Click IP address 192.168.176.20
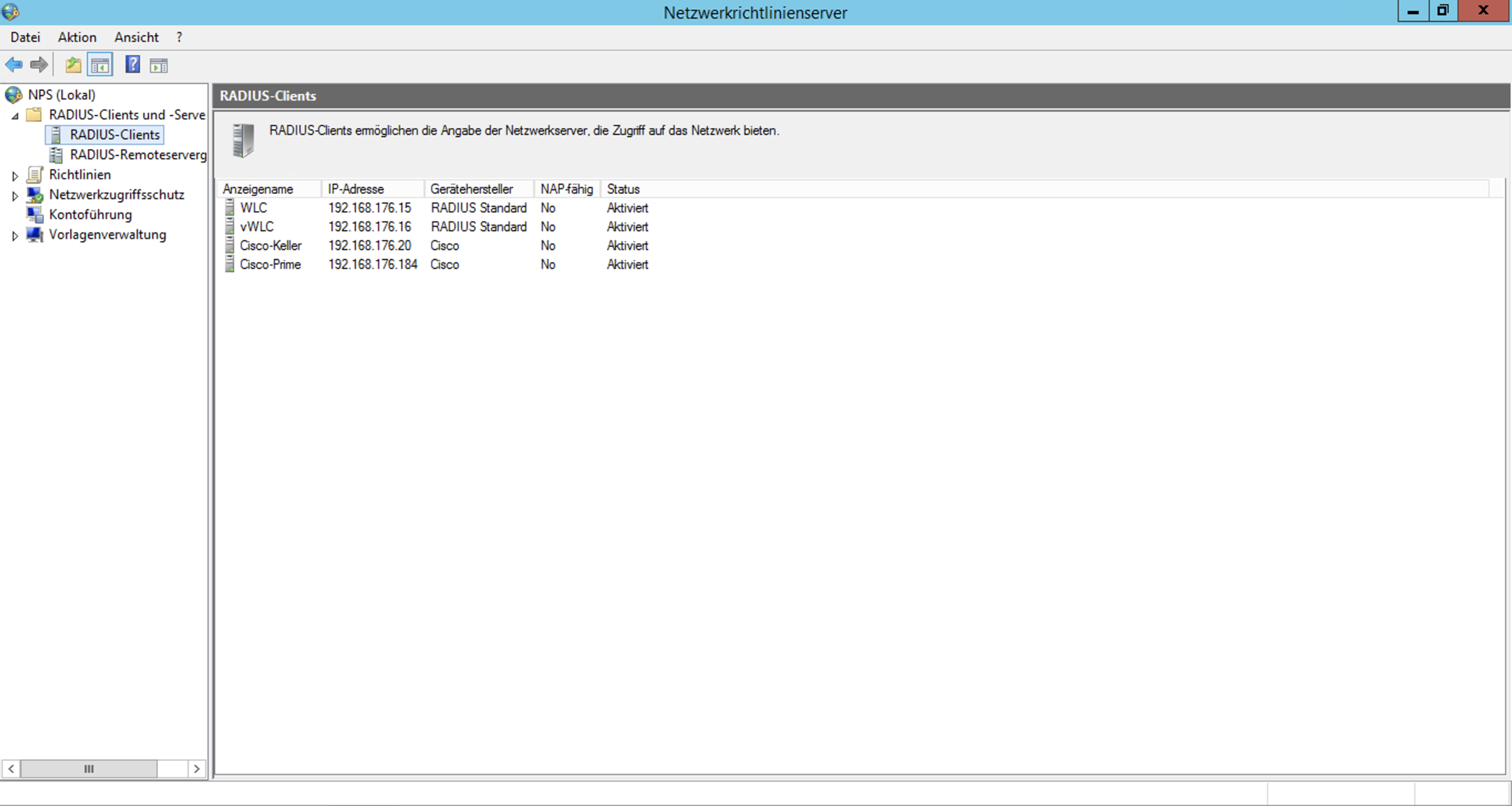 coord(370,245)
